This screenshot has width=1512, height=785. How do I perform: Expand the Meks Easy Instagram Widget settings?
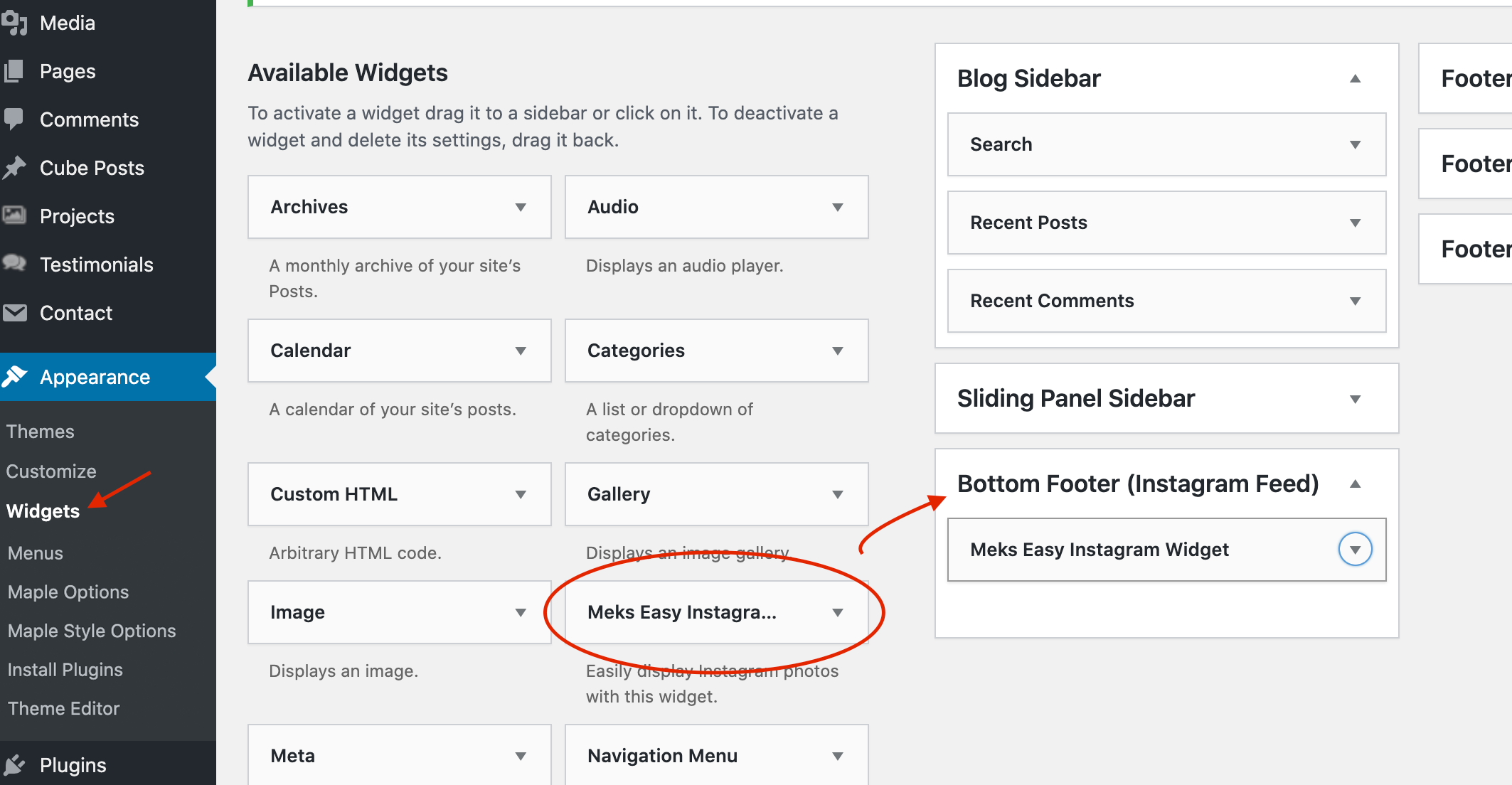pyautogui.click(x=1355, y=550)
